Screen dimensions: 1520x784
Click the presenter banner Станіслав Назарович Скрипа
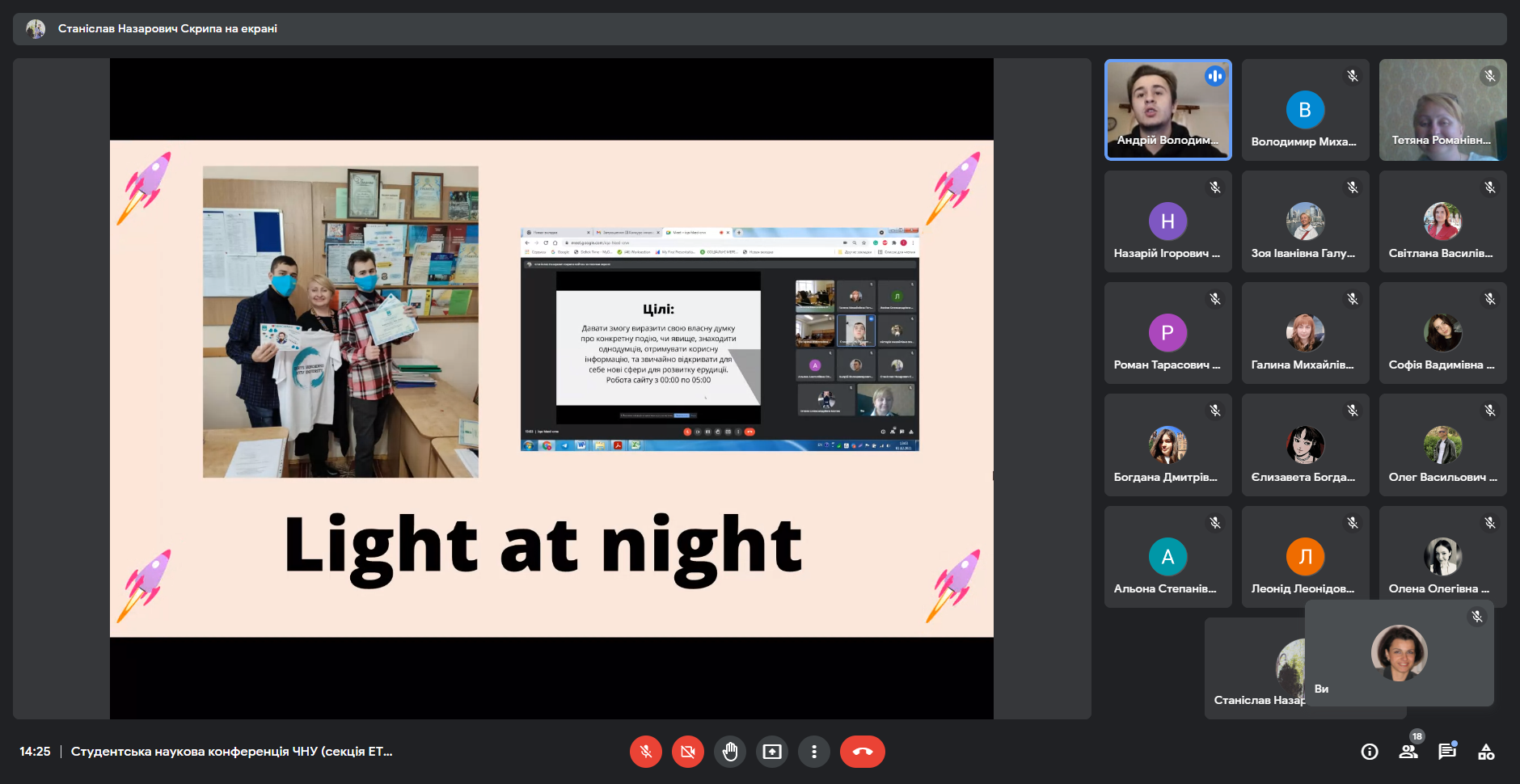[167, 28]
